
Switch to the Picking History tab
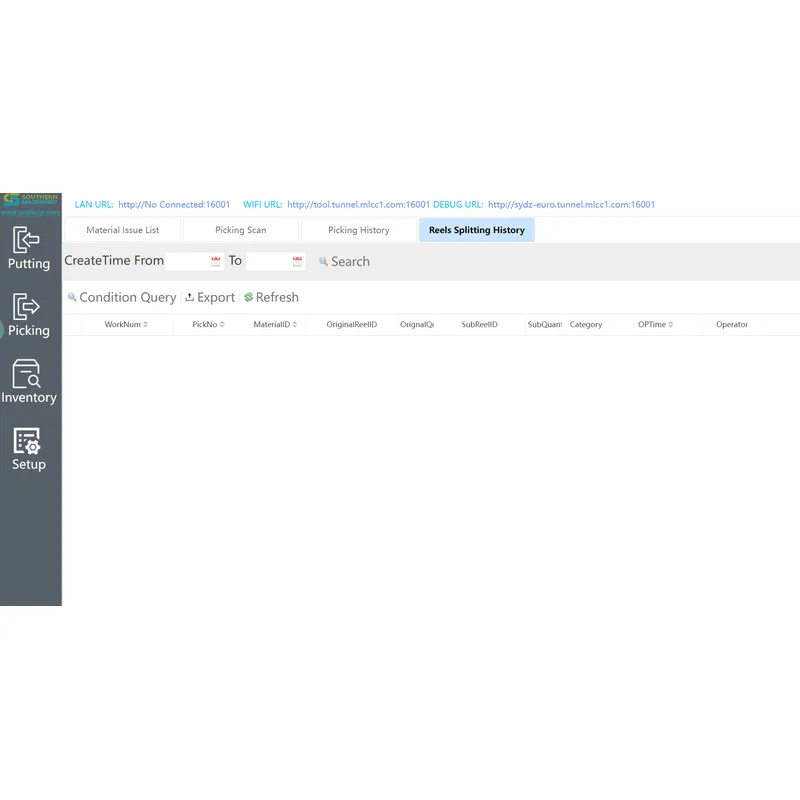(x=358, y=229)
